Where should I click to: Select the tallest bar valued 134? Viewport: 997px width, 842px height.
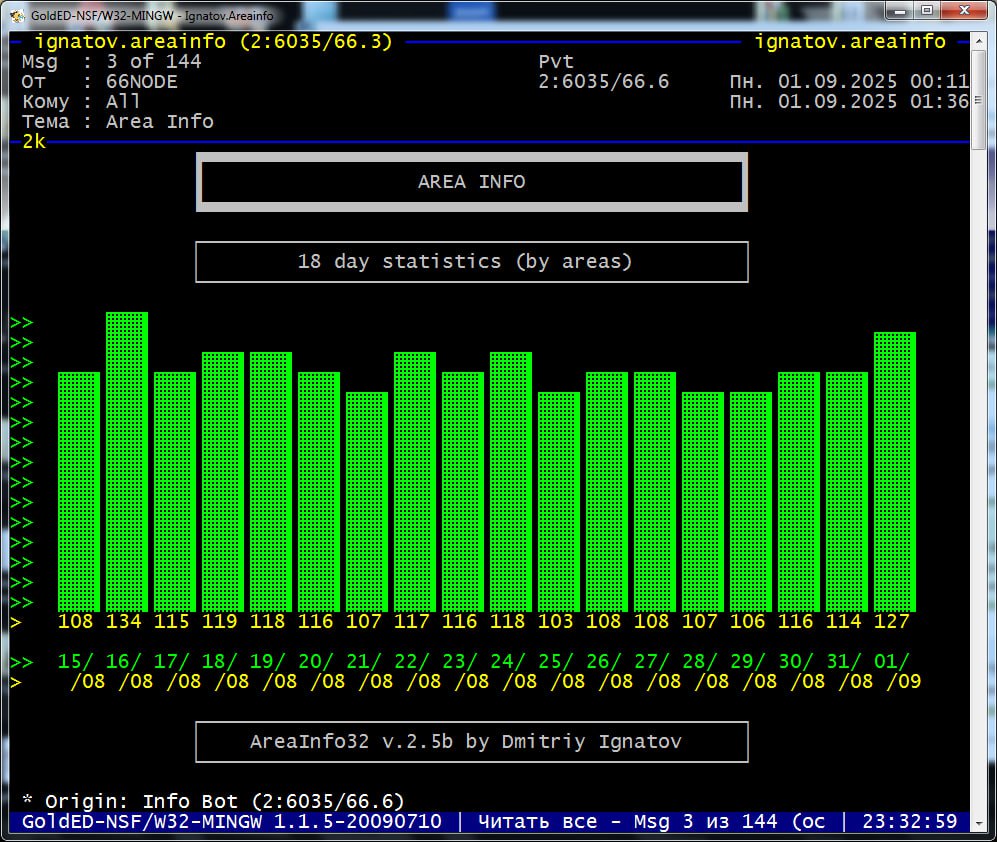point(127,460)
